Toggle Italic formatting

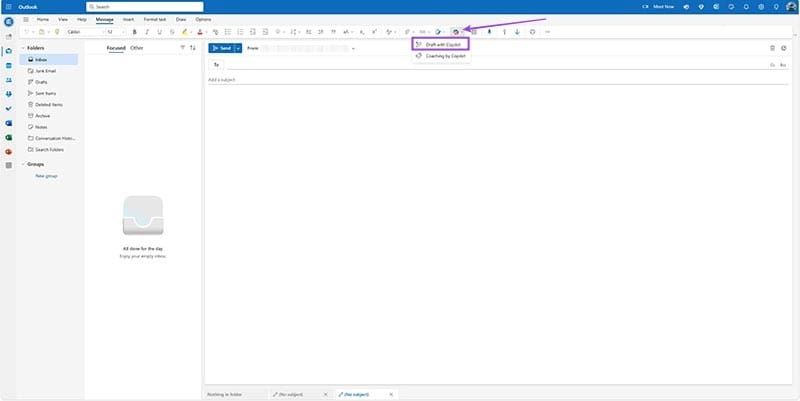(147, 32)
